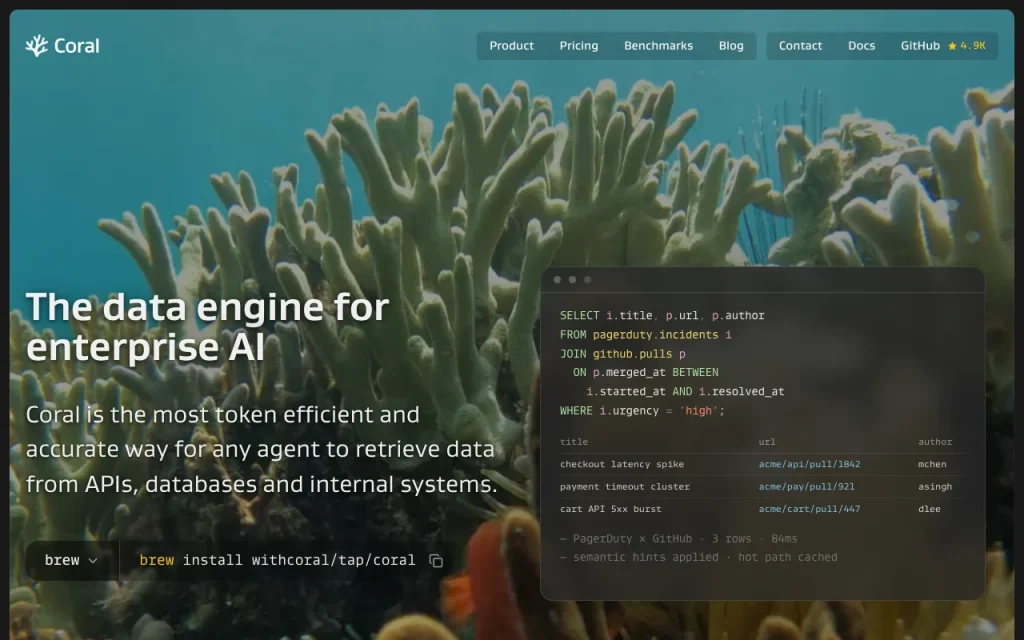Click the headline 'The data engine for enterprise AI'
This screenshot has height=640, width=1024.
tap(207, 327)
